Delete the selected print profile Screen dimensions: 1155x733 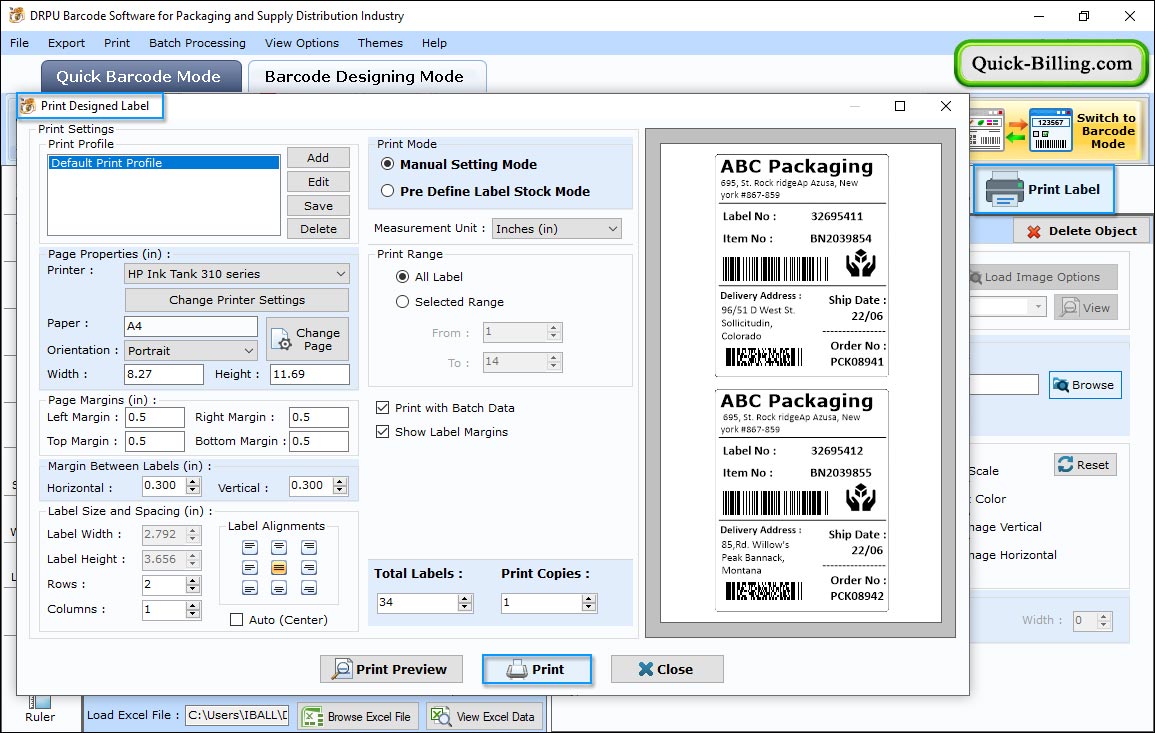pos(318,229)
